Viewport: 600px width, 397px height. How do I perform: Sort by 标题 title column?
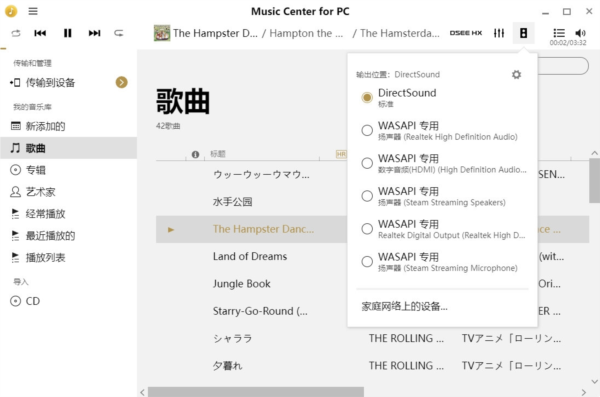tap(217, 154)
